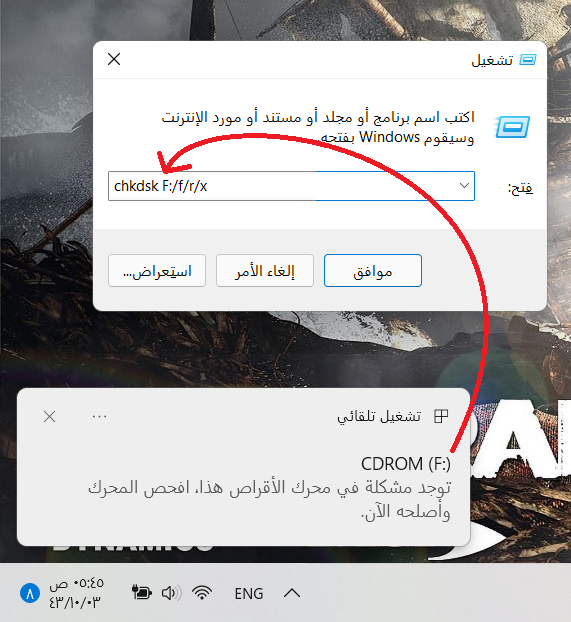
Task: Open the three-dot notification options menu
Action: click(99, 417)
